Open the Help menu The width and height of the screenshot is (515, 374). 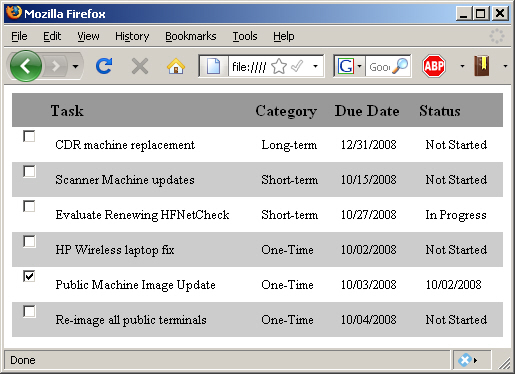coord(284,36)
